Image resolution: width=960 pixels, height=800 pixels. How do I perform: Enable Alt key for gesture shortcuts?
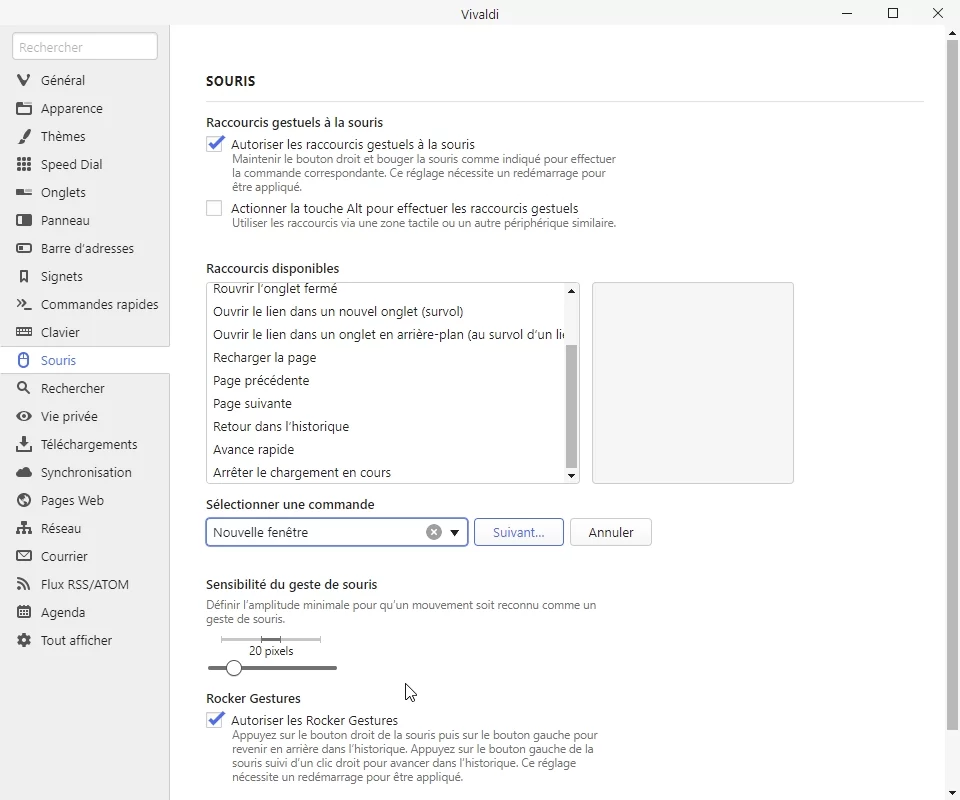point(214,208)
